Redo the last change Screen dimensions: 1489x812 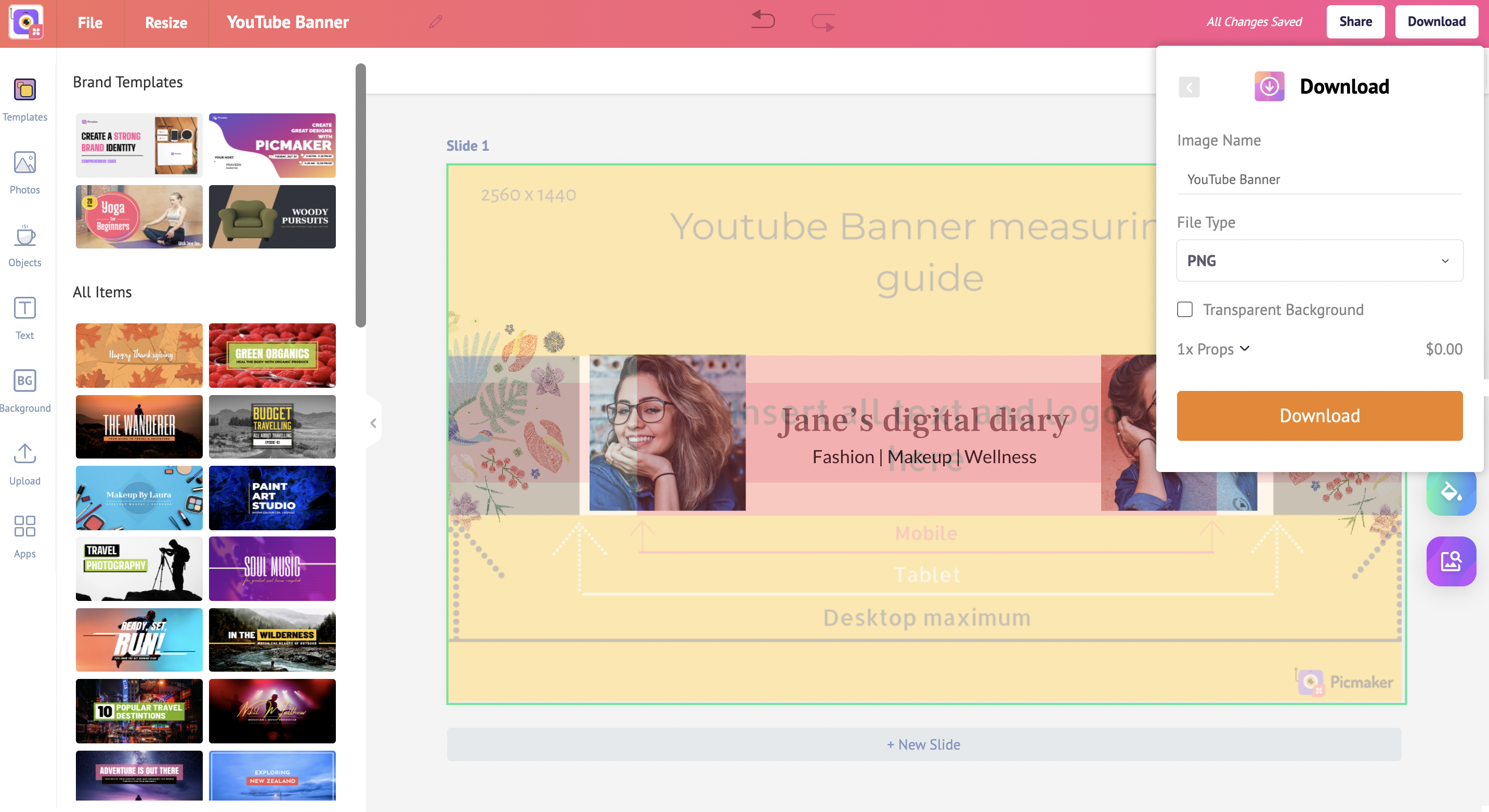point(822,22)
